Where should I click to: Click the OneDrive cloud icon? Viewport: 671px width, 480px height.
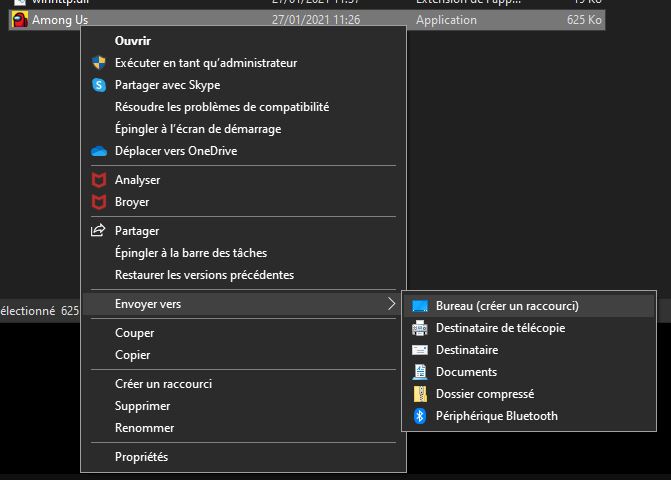click(x=98, y=151)
